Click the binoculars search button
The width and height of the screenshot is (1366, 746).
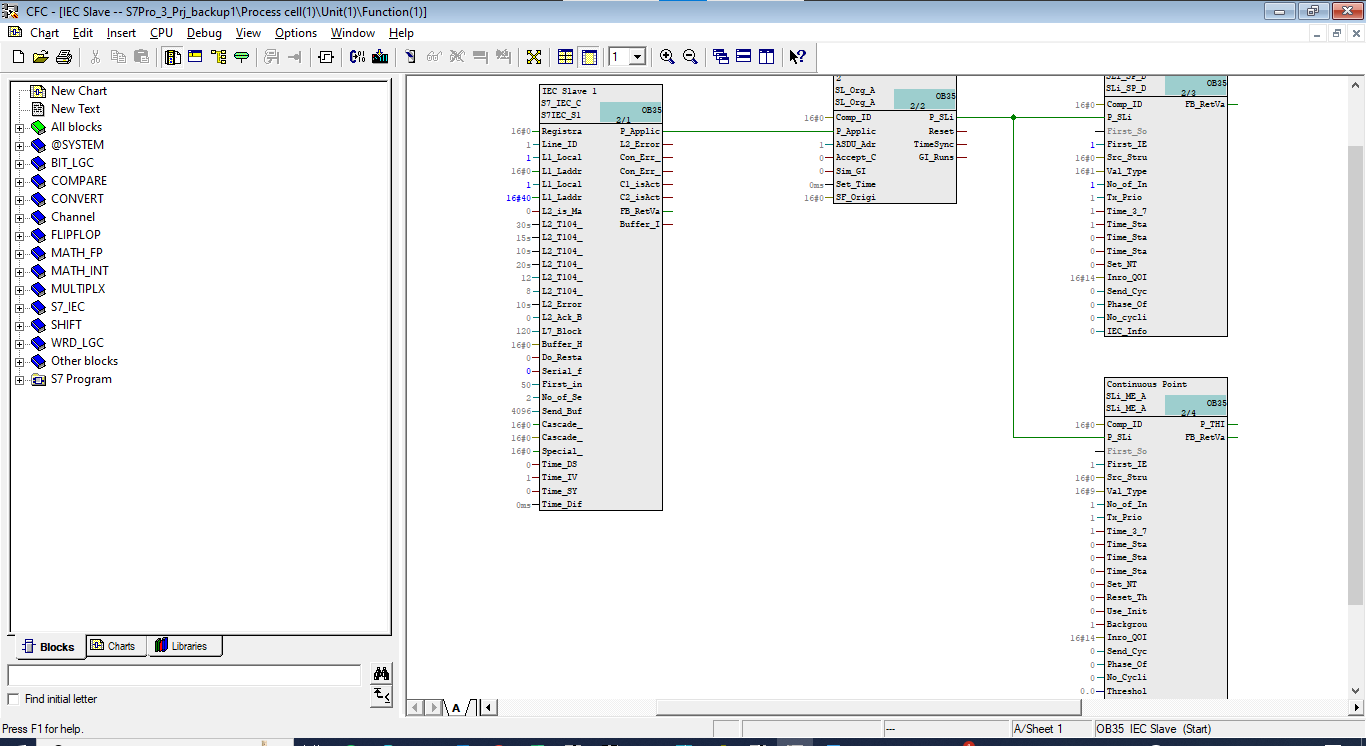click(381, 673)
